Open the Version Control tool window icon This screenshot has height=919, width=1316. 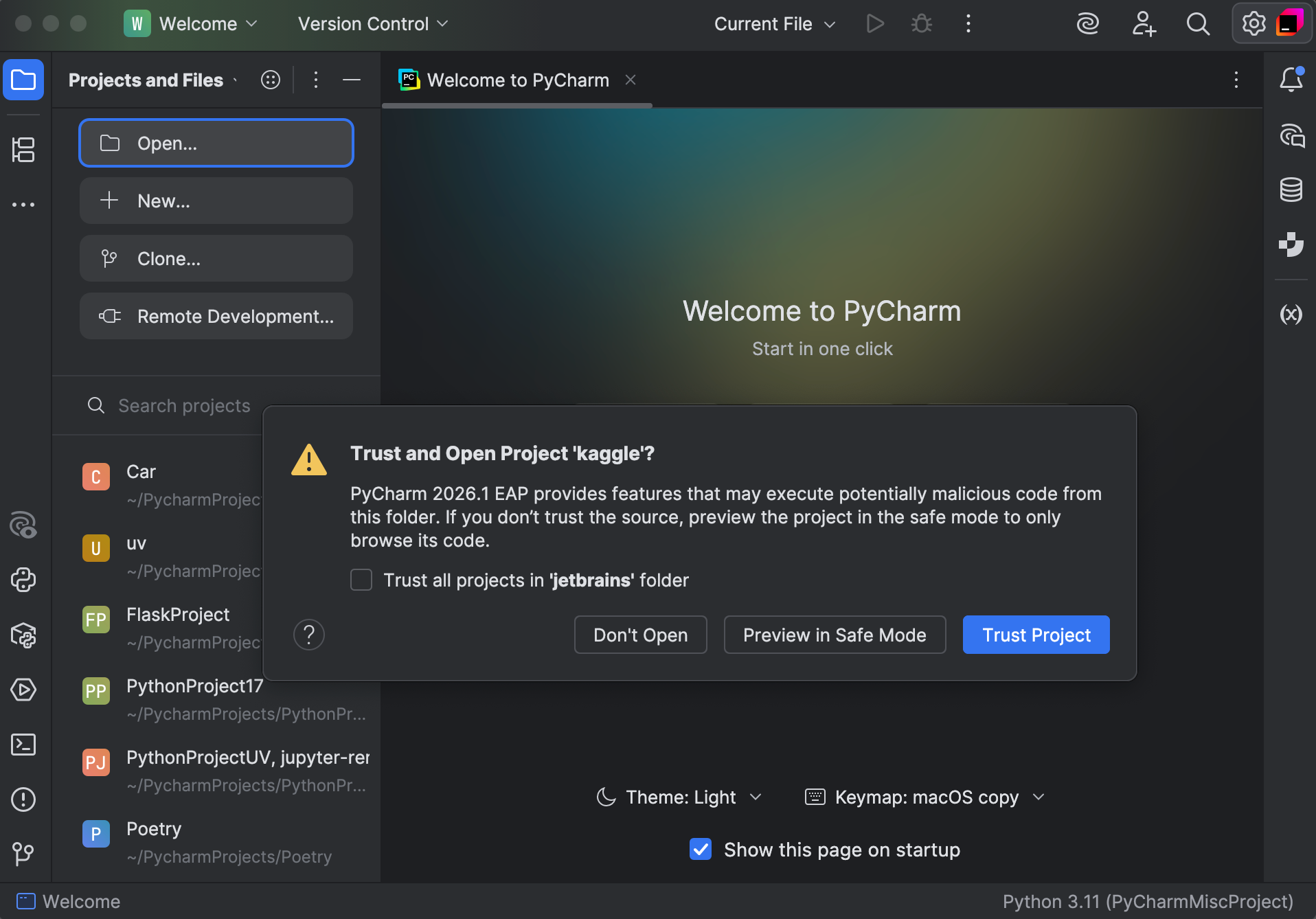(x=24, y=854)
